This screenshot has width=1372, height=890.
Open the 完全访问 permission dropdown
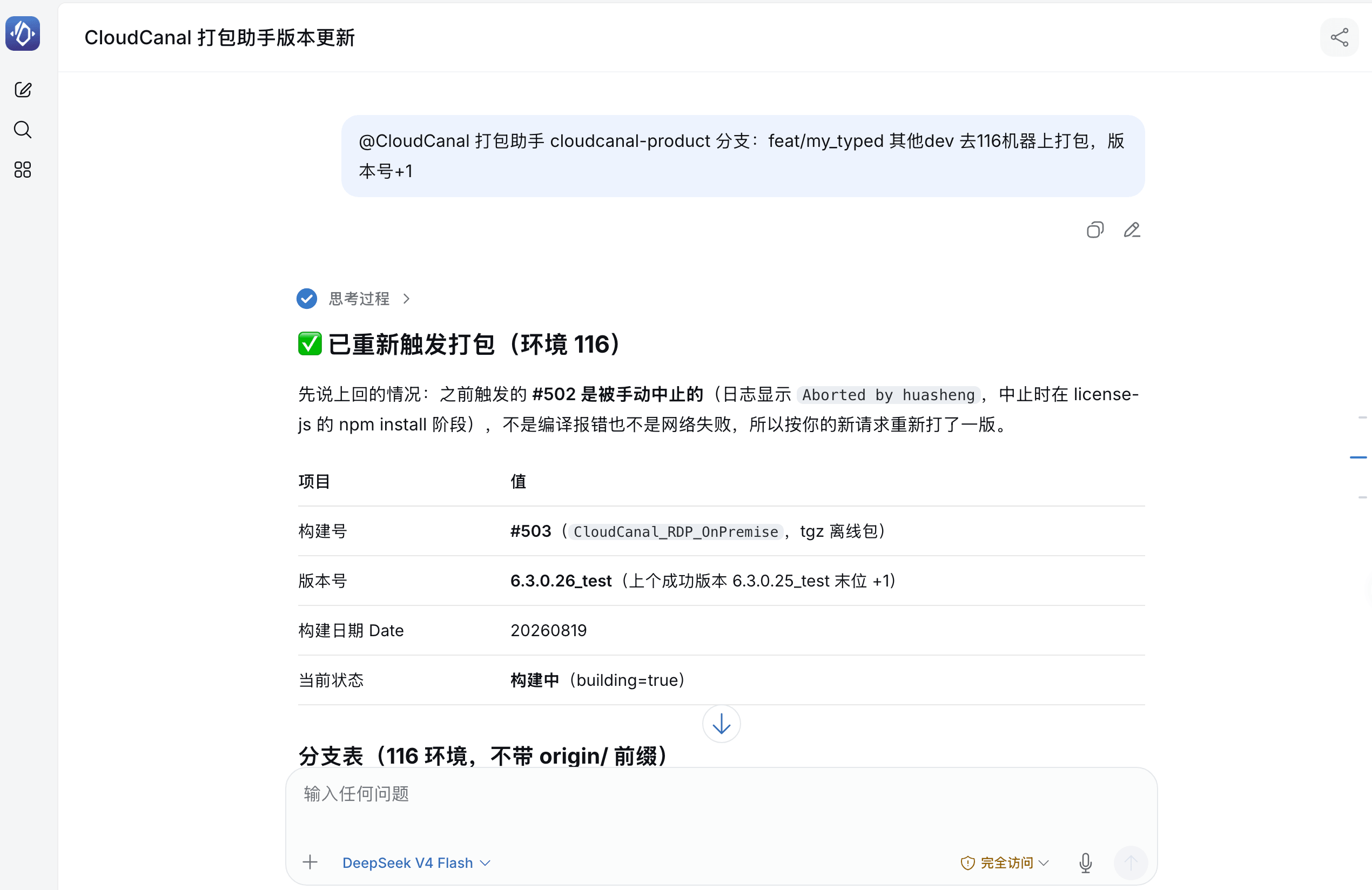[x=1004, y=862]
